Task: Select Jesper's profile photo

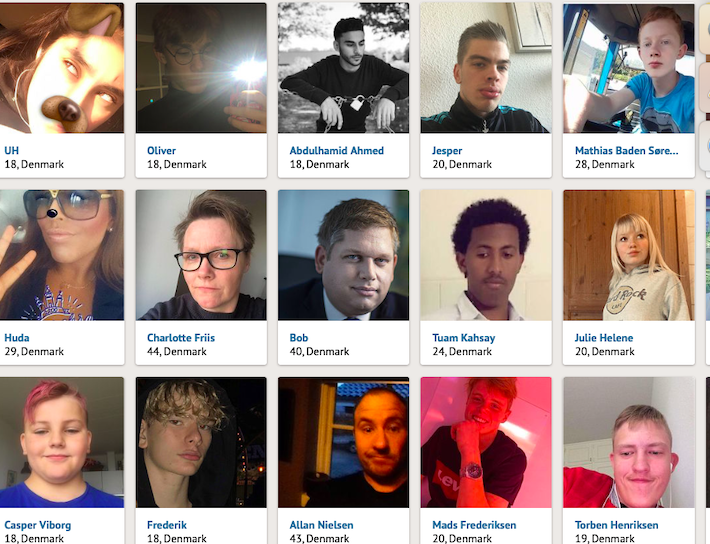Action: (x=486, y=68)
